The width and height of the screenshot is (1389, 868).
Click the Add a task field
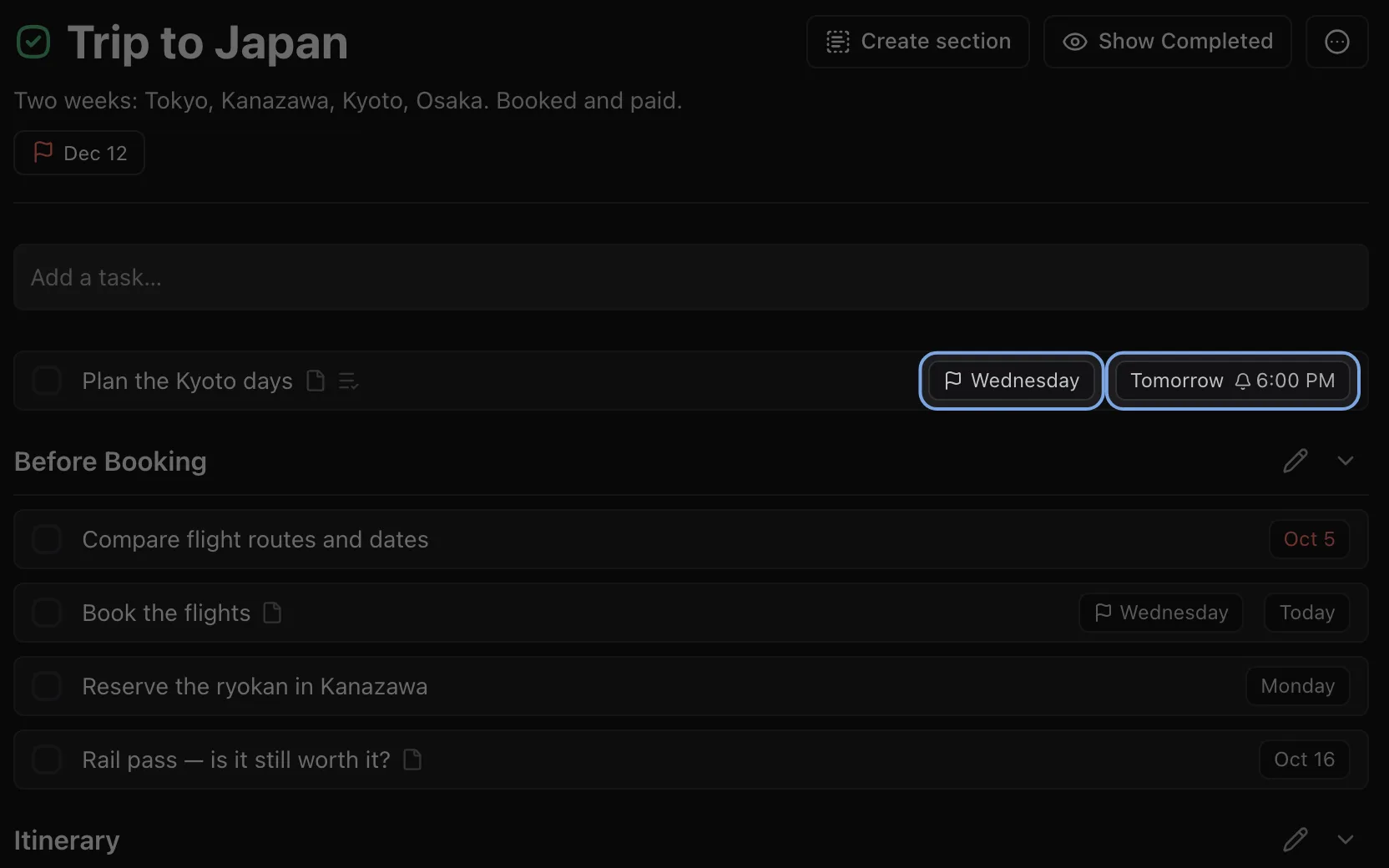click(691, 277)
